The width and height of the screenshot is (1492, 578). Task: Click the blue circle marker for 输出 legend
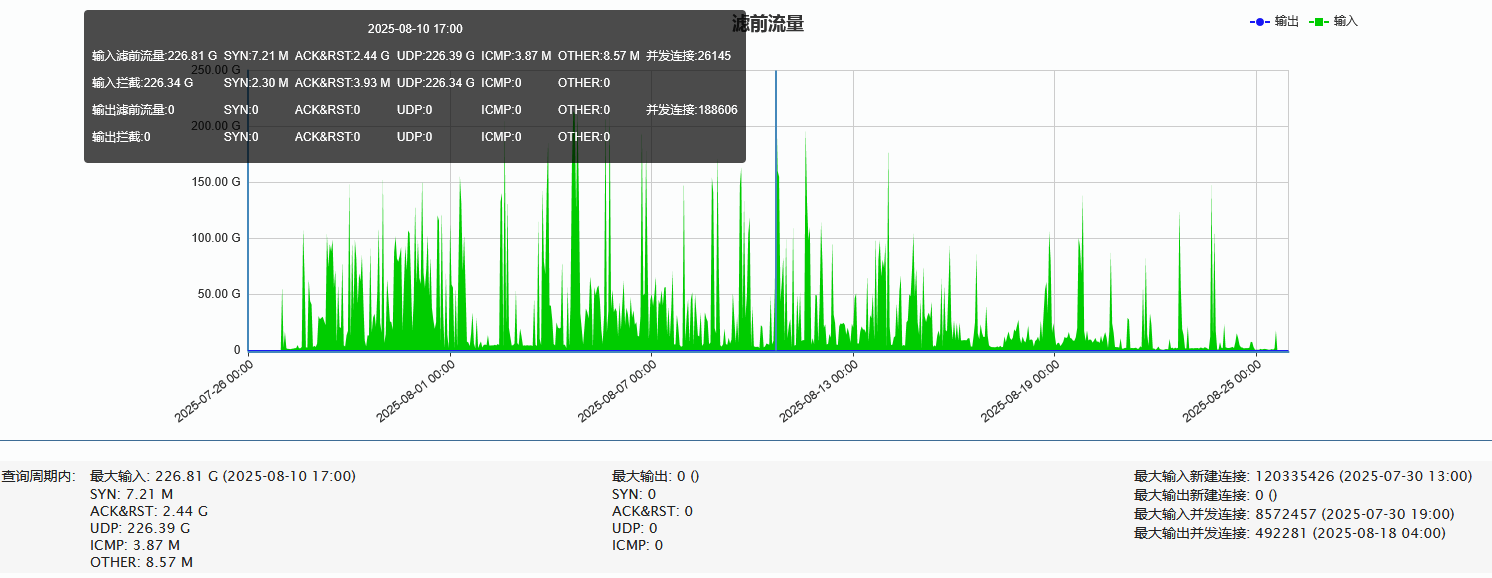coord(1260,21)
